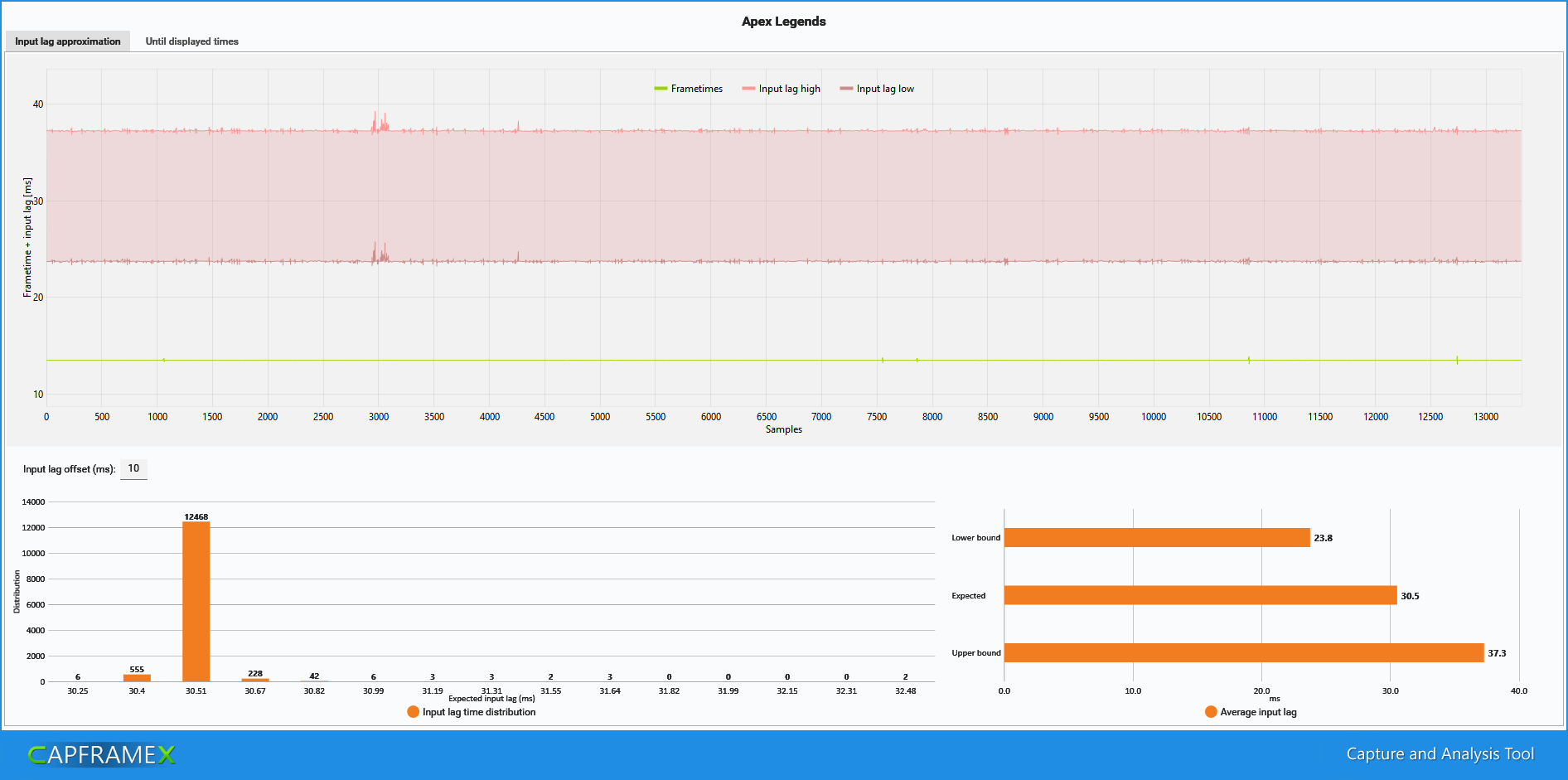Click the 37.3 value label
The width and height of the screenshot is (1568, 780).
1497,653
